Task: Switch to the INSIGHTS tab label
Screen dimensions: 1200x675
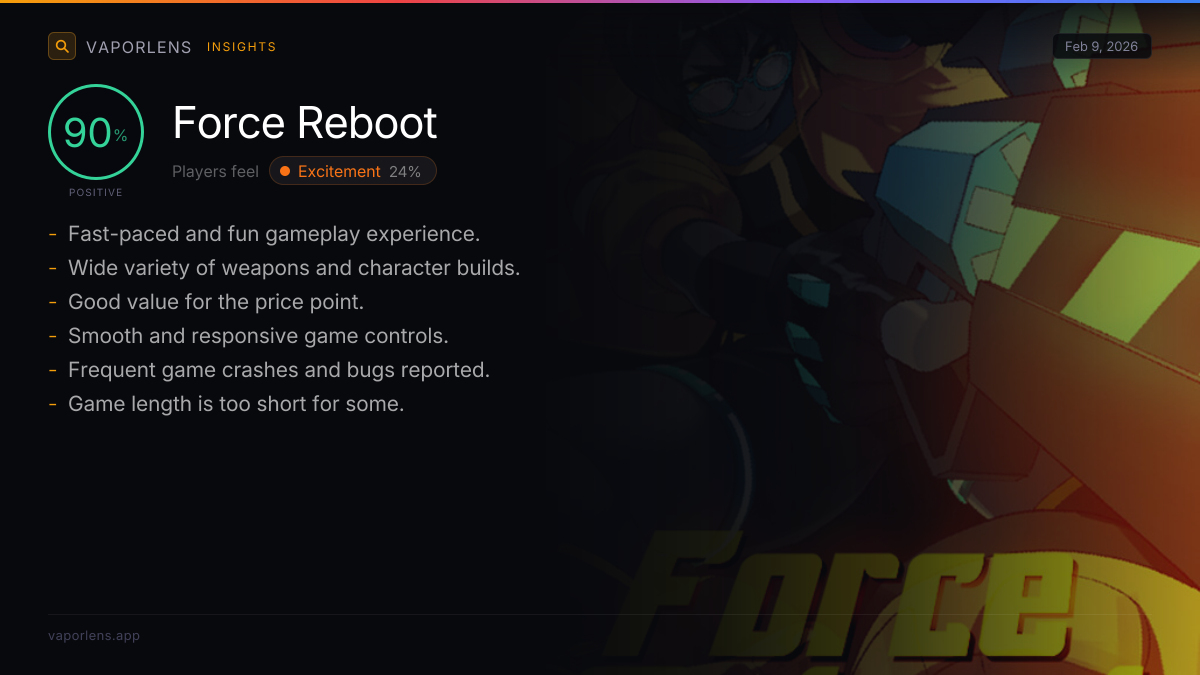Action: (x=241, y=47)
